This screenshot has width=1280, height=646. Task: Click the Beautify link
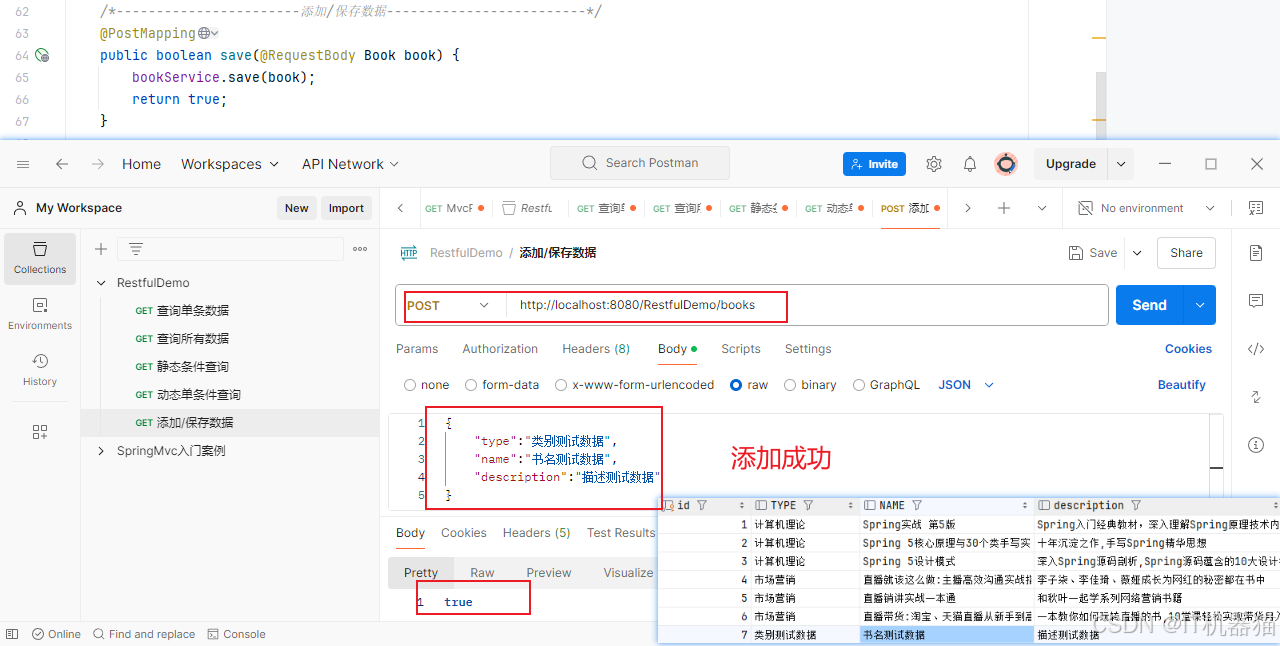(x=1182, y=385)
